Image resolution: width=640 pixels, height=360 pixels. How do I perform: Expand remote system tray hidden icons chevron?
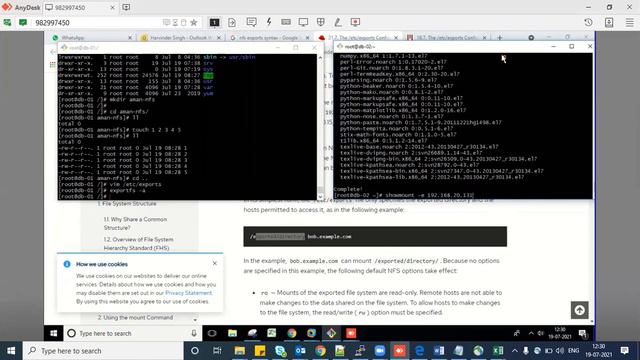pos(531,333)
